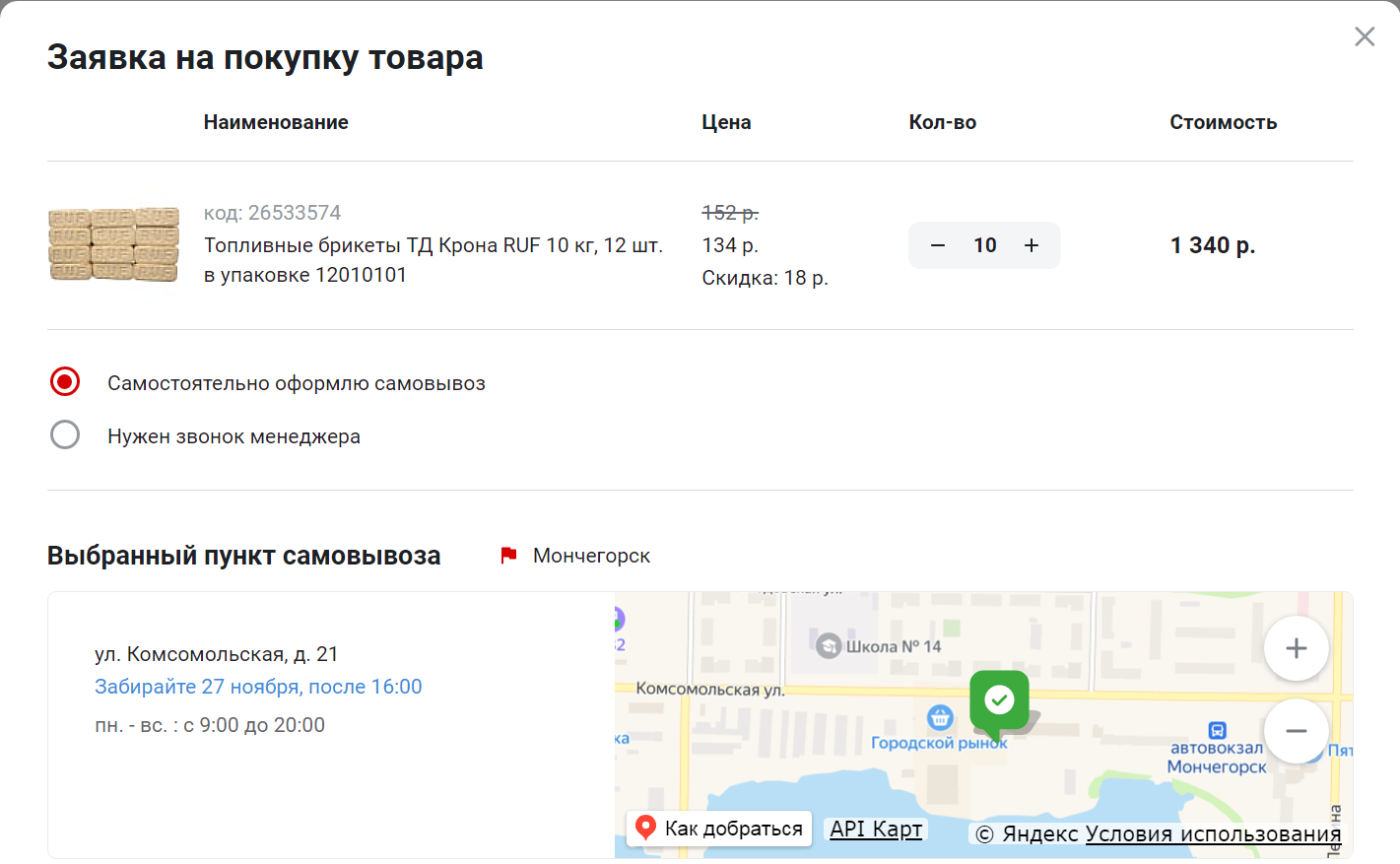Zoom in on the map
This screenshot has width=1400, height=864.
[x=1296, y=648]
